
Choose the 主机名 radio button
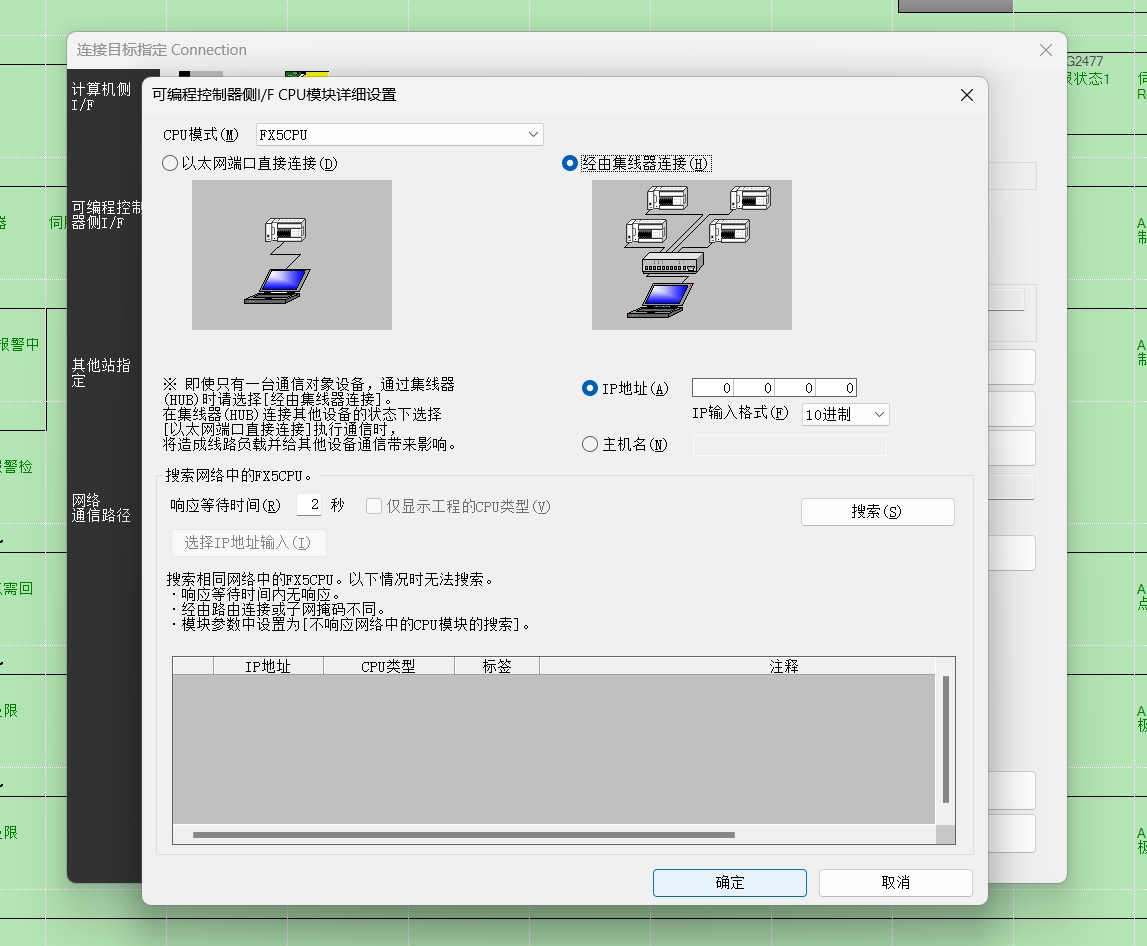[x=590, y=444]
